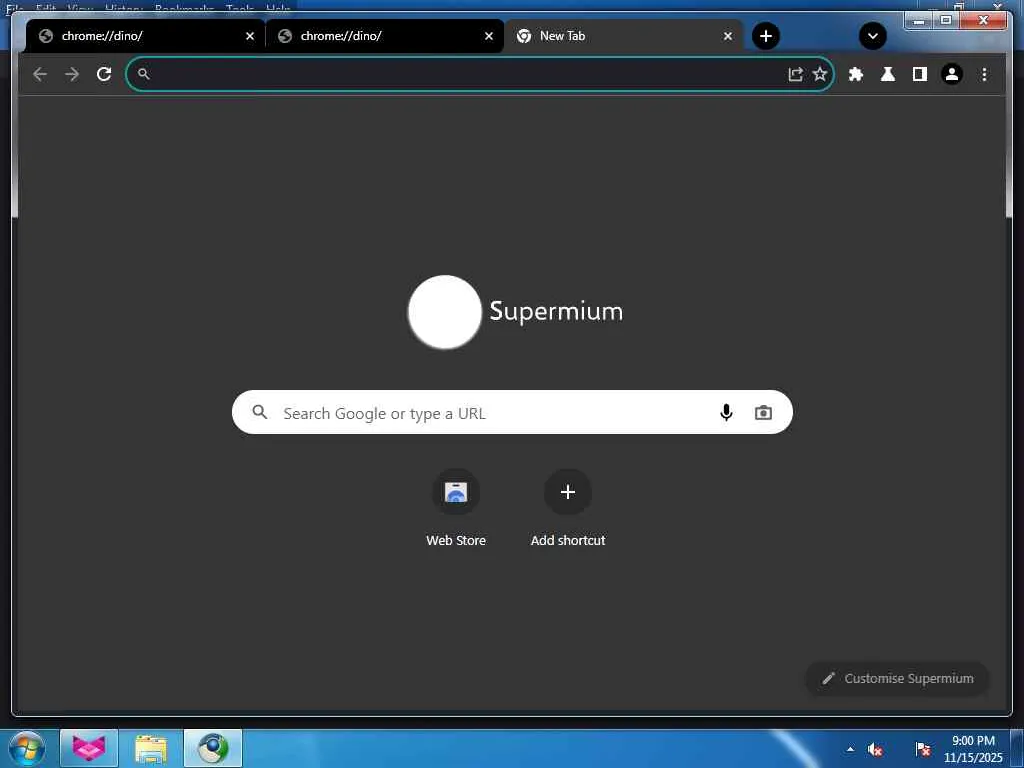Switch to the first chrome://dino/ tab
Screen dimensions: 1024x768
pos(146,36)
